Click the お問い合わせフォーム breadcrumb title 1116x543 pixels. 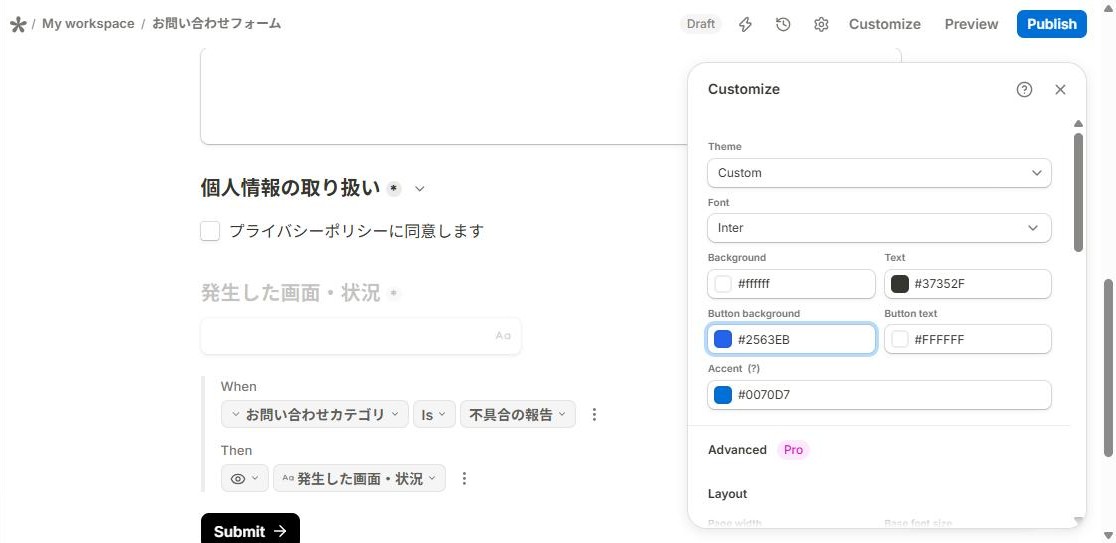216,23
